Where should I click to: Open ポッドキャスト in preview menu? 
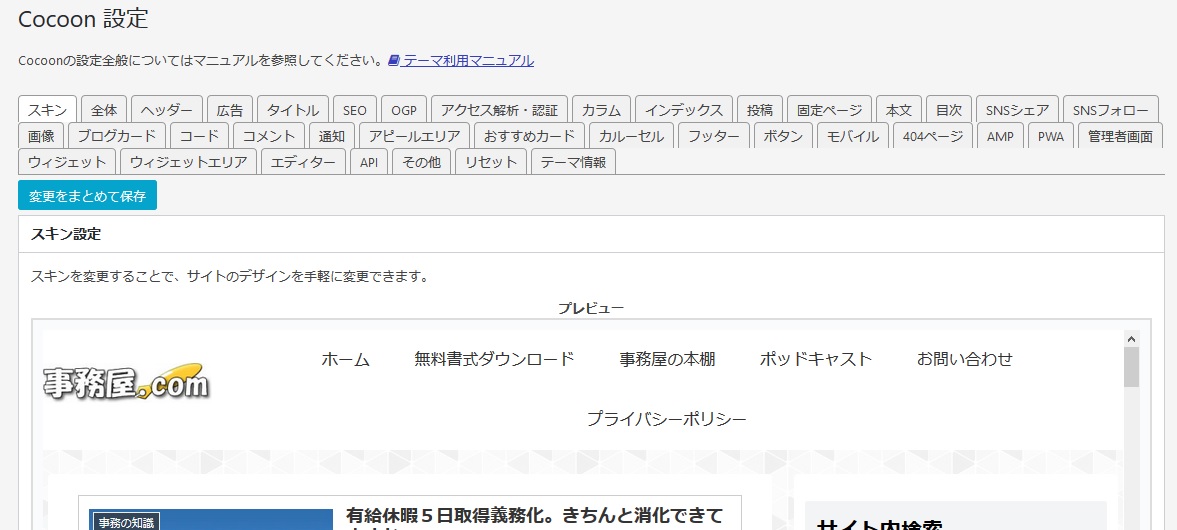pos(816,359)
